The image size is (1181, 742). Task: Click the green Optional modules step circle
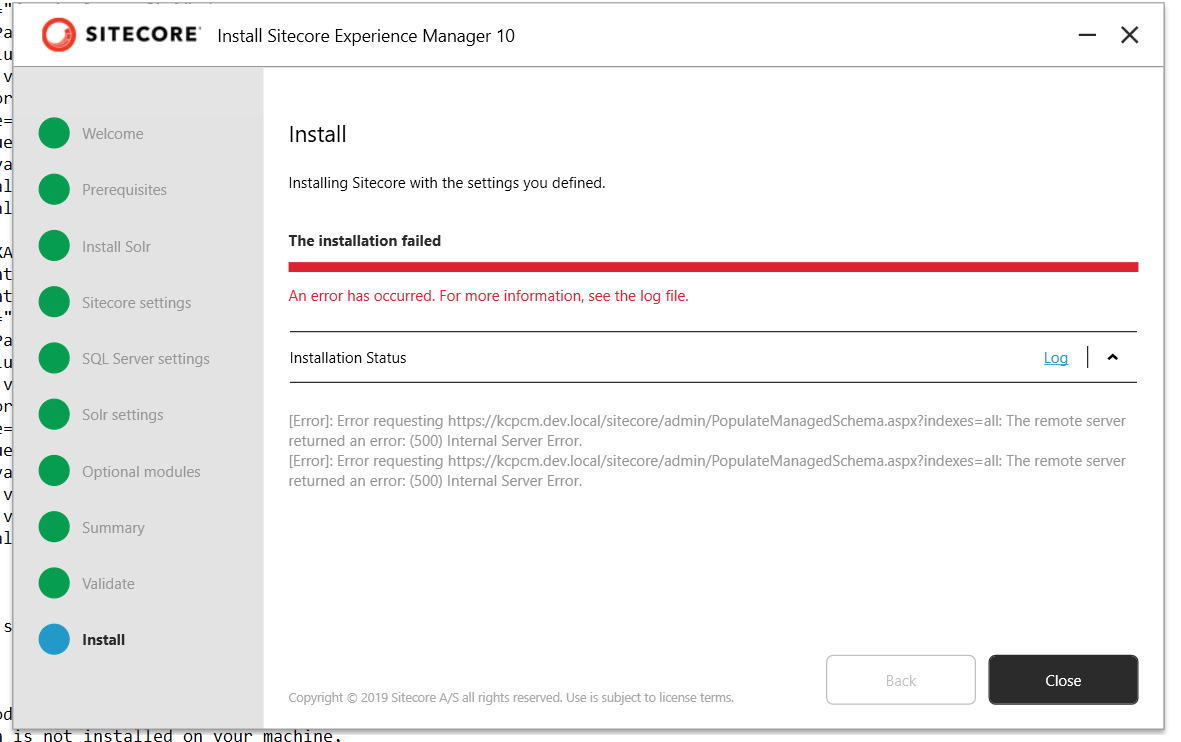click(x=54, y=471)
